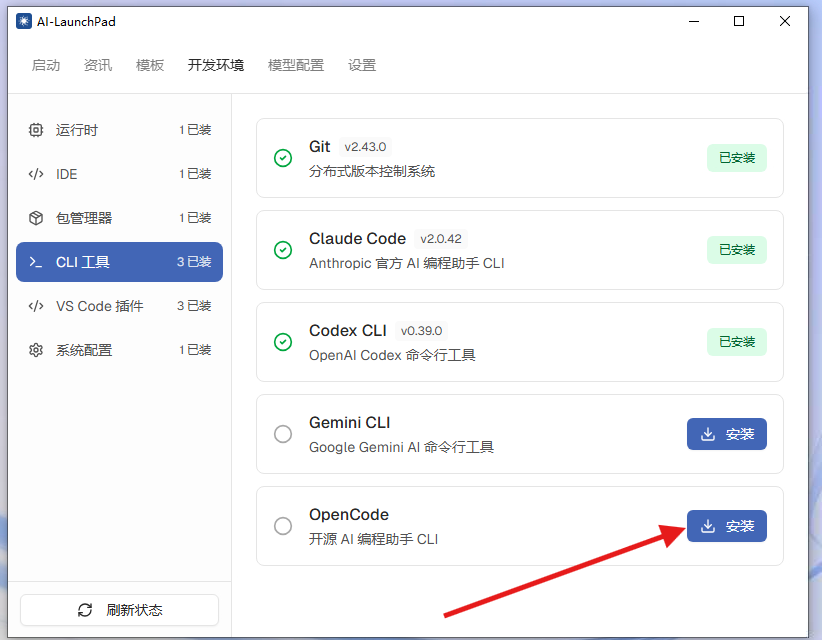
Task: Click the 1 已装 count on 系统配置
Action: 195,350
